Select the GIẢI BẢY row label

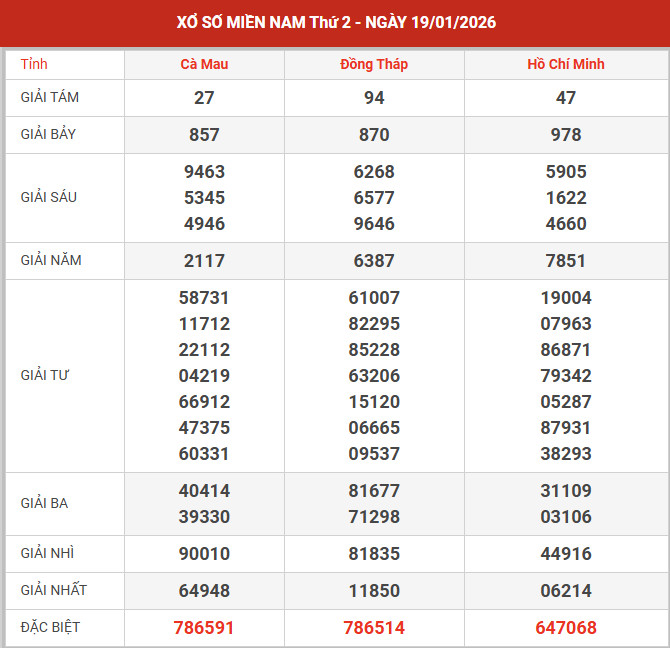(49, 134)
